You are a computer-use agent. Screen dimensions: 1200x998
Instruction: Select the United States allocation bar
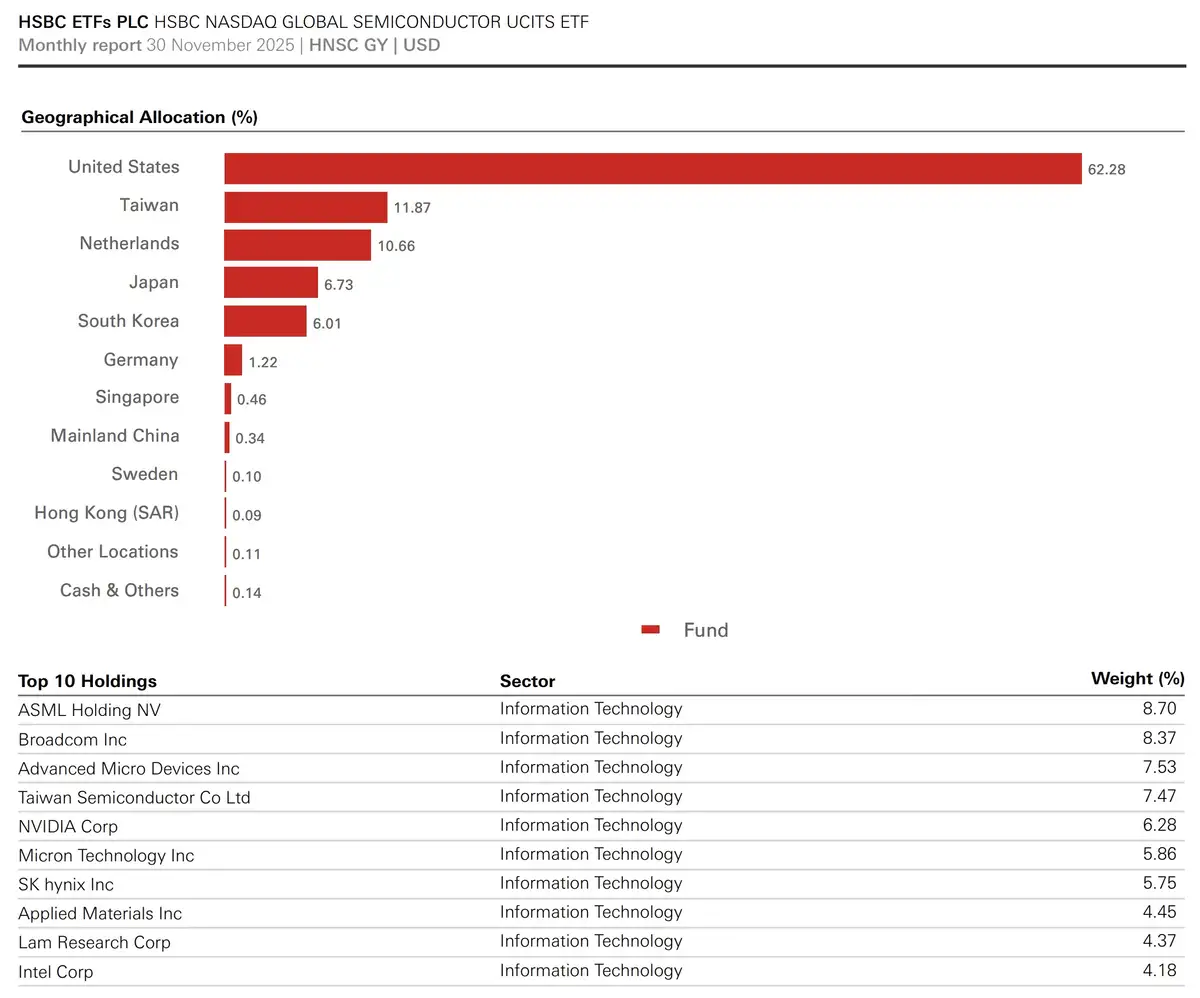pos(653,168)
